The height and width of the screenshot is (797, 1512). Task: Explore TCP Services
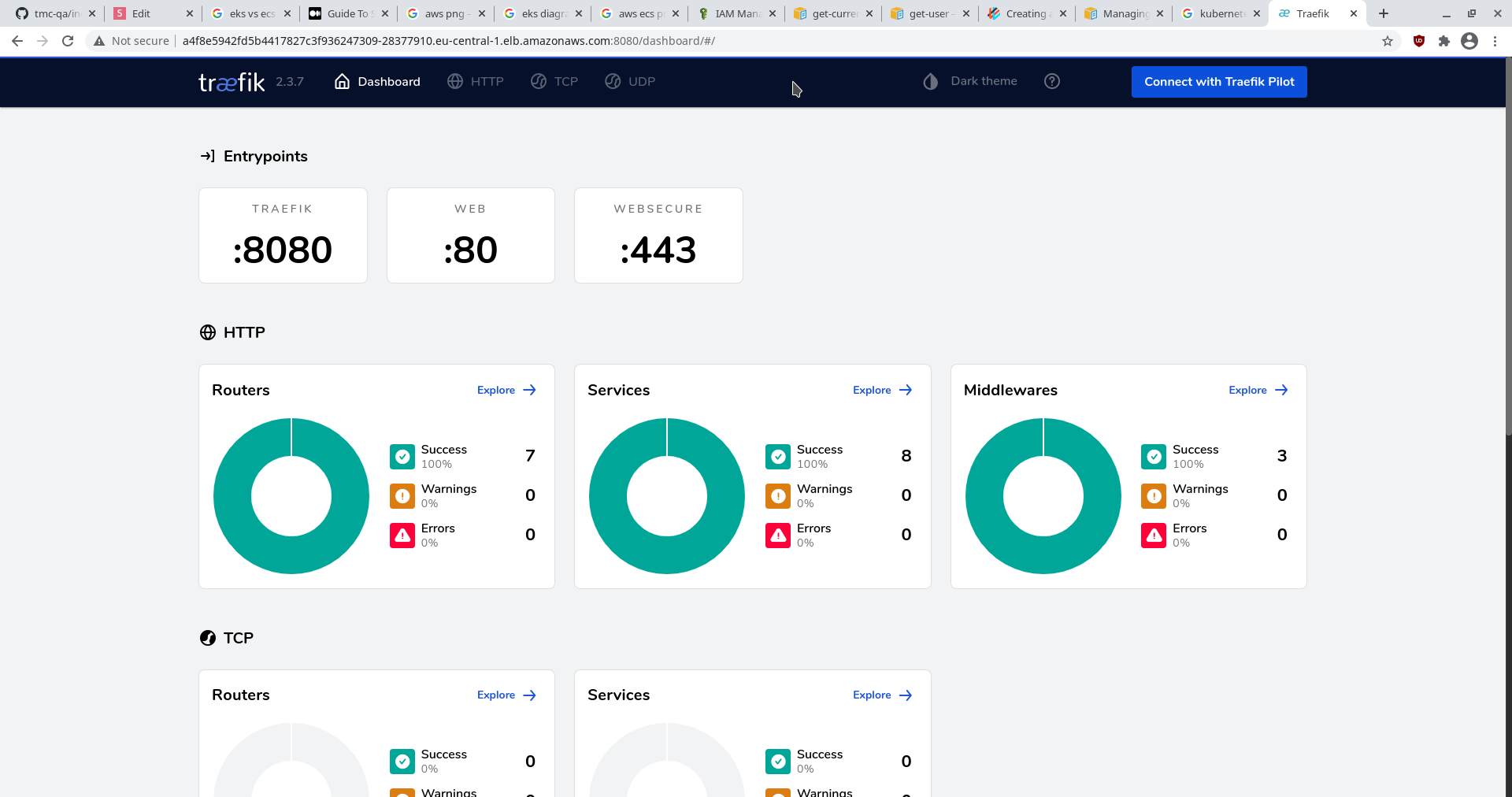click(882, 695)
